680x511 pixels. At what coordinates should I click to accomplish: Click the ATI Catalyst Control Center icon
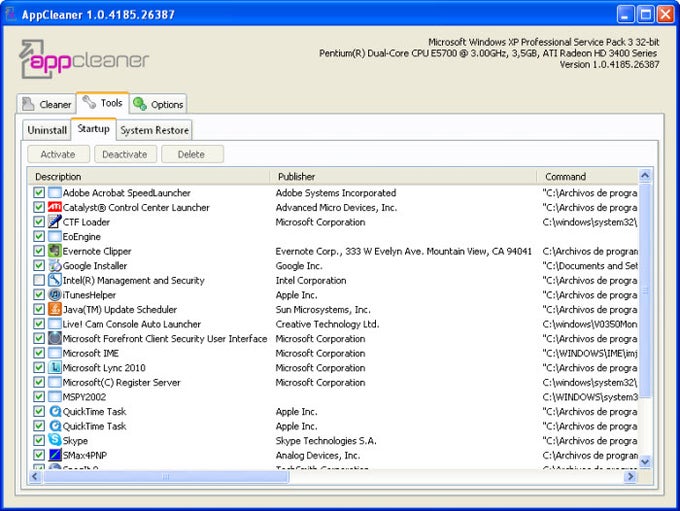pos(55,207)
